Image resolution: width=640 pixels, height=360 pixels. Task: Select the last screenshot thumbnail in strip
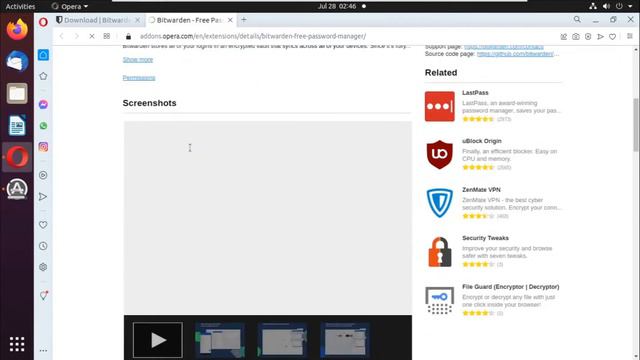[x=345, y=340]
